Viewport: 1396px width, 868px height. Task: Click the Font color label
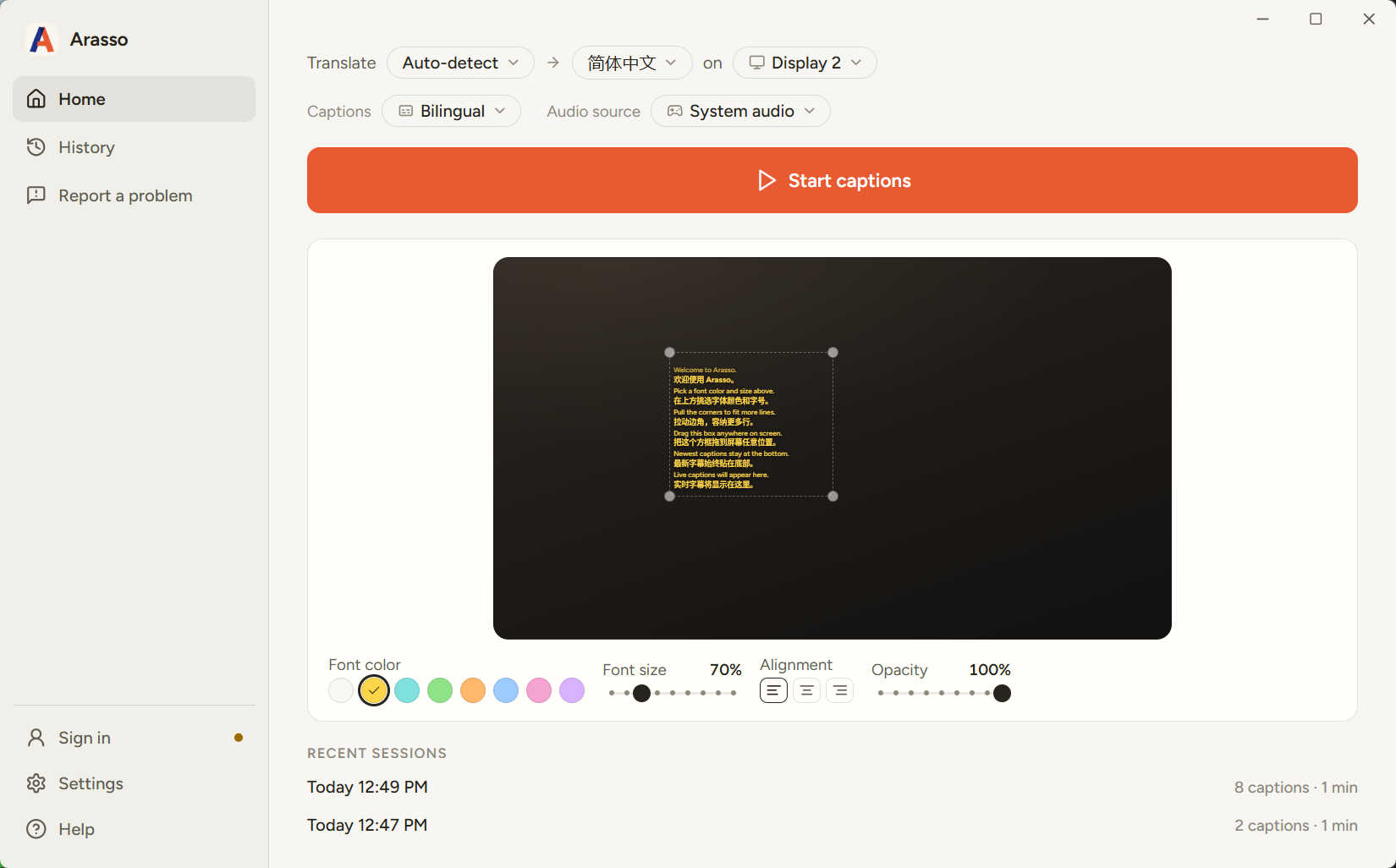[x=365, y=664]
